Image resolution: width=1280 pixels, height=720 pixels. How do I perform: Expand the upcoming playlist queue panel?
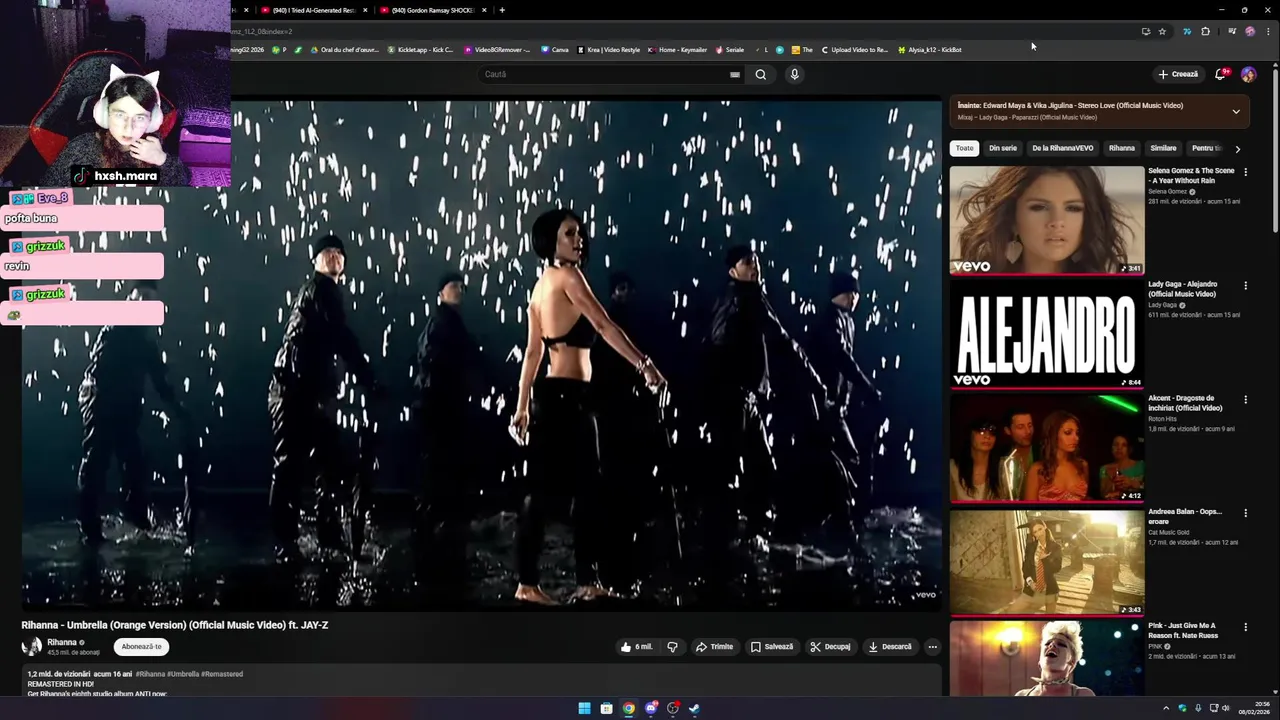(x=1236, y=111)
